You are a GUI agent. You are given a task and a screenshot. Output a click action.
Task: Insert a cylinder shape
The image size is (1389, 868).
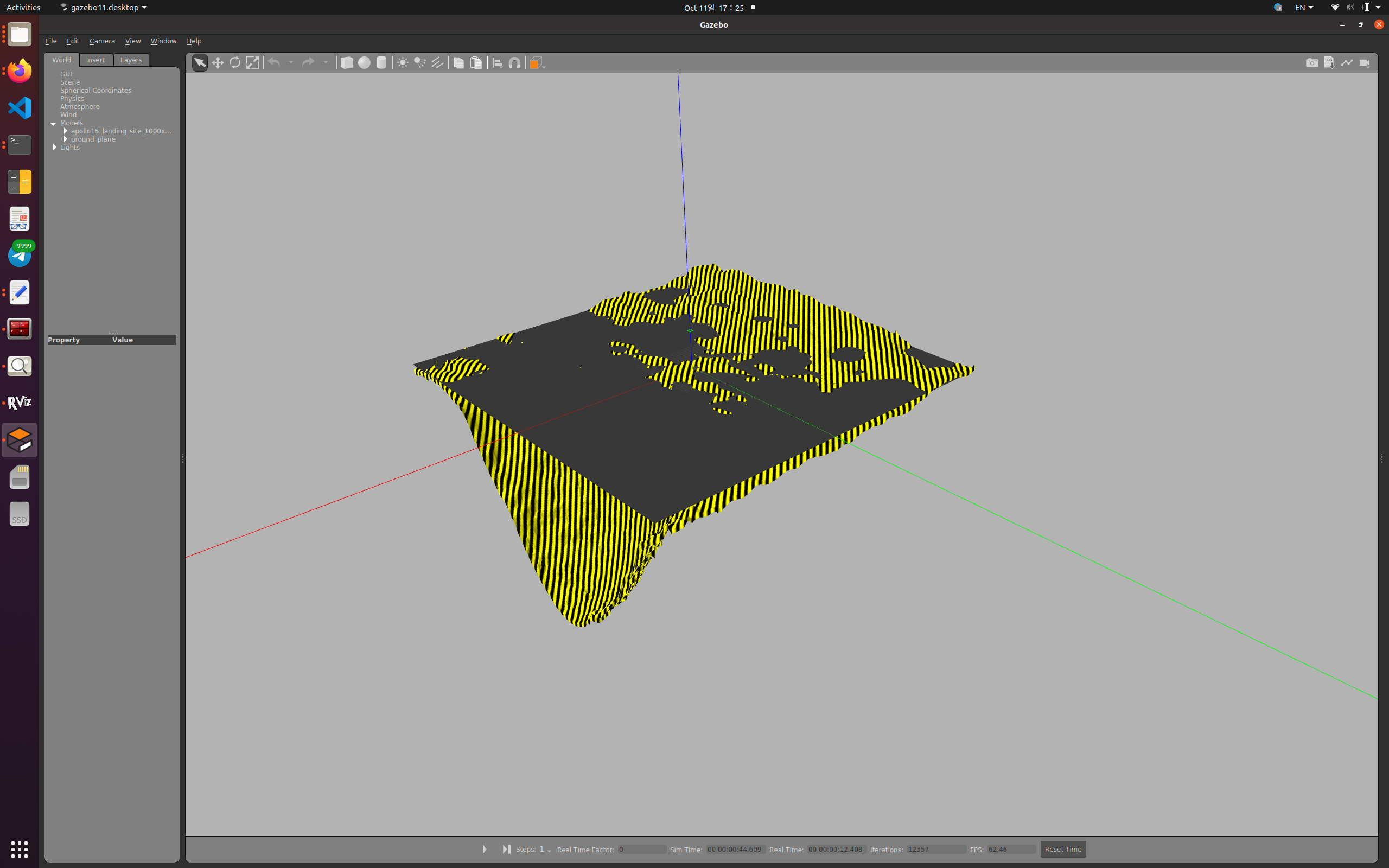click(381, 62)
